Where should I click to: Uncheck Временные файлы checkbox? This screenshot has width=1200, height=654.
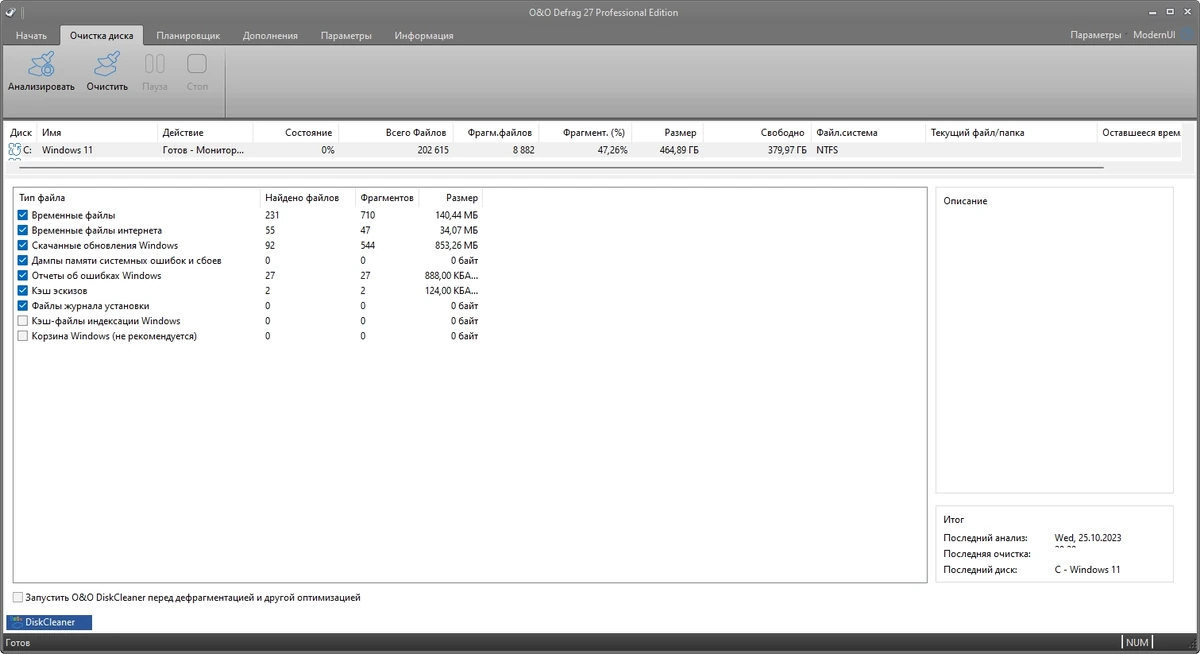coord(23,215)
